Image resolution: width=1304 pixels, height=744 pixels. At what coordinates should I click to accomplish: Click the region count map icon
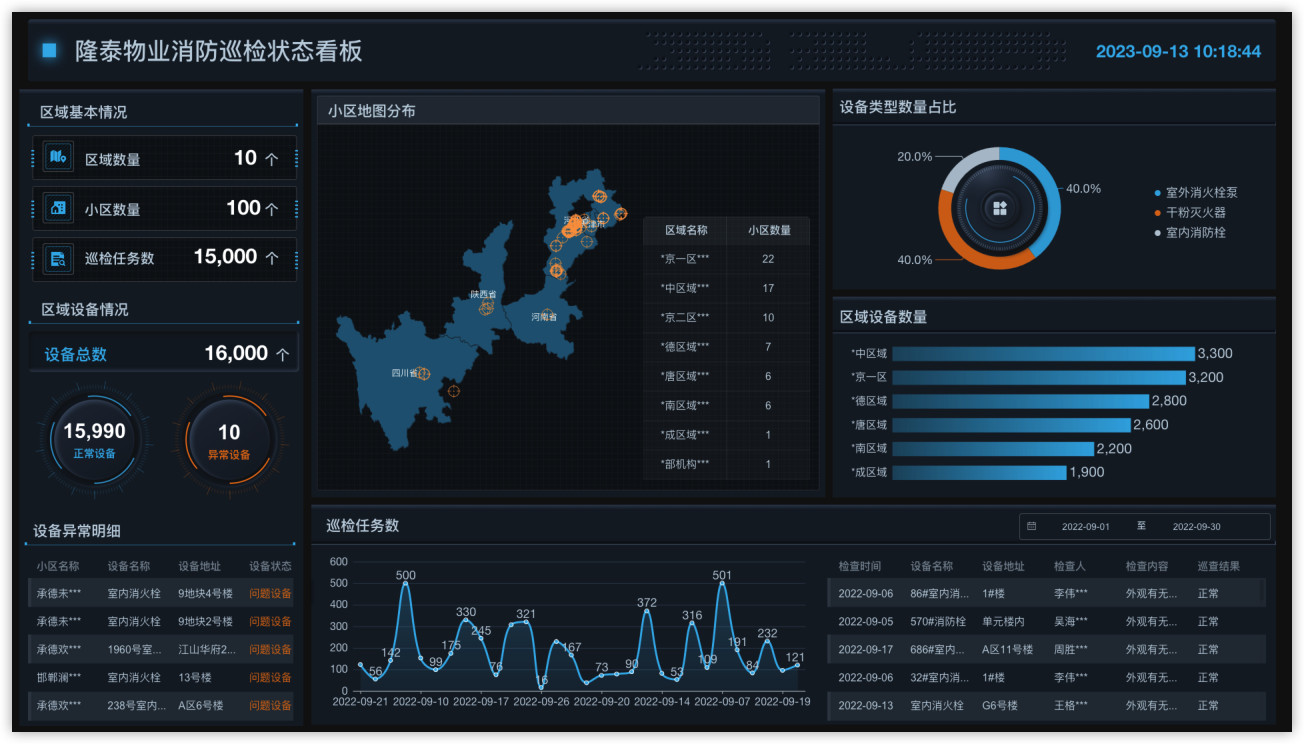pos(58,157)
